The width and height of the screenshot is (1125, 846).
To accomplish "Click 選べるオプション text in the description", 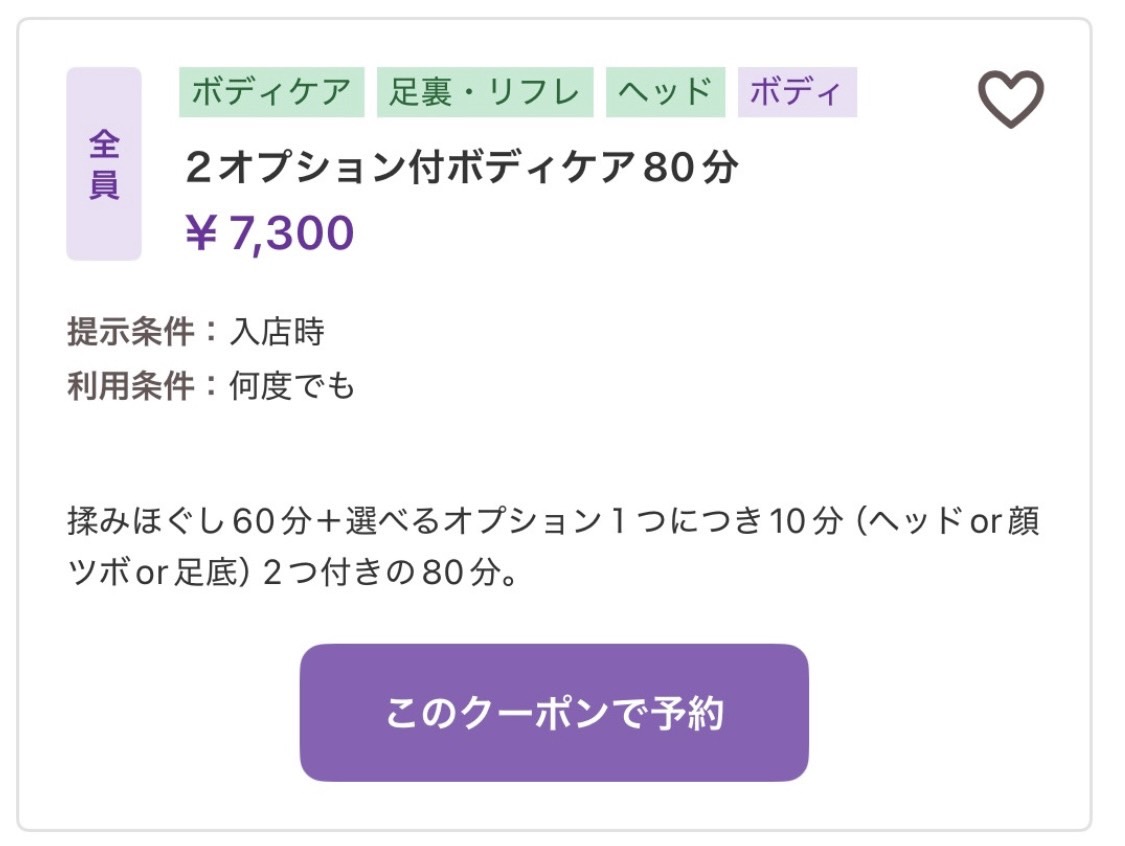I will coord(474,521).
